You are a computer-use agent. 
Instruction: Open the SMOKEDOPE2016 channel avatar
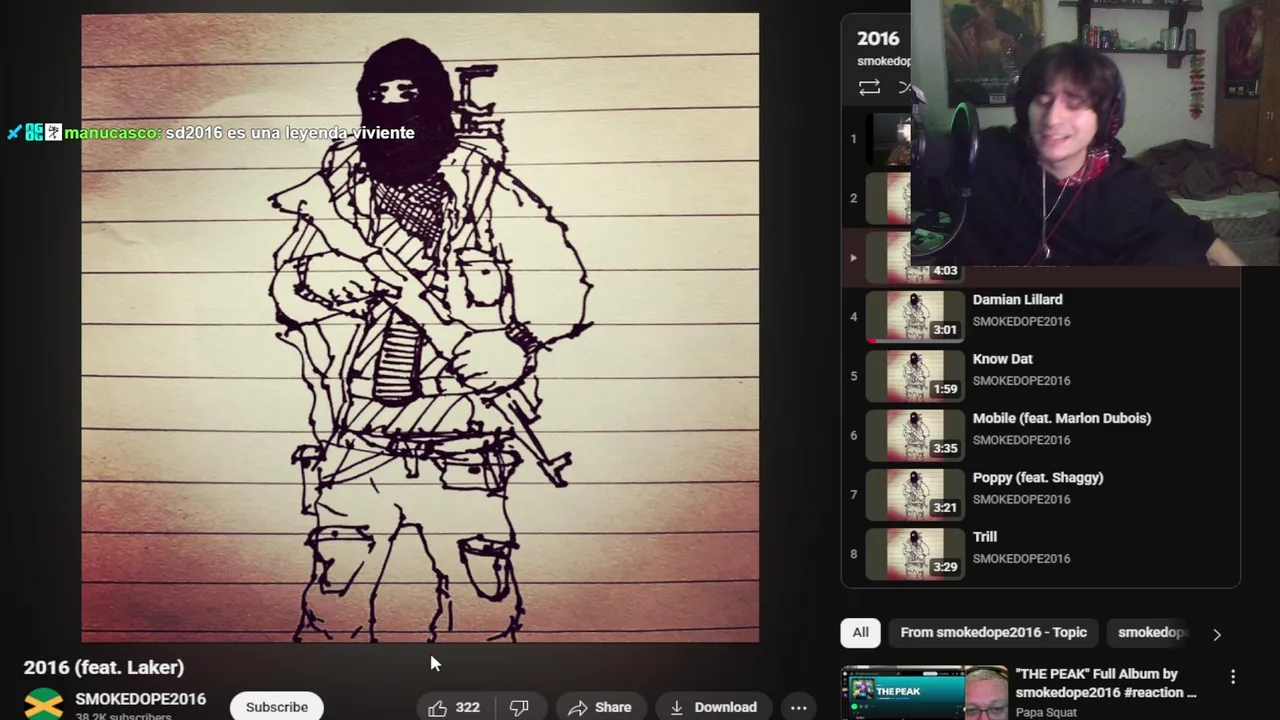pos(43,705)
